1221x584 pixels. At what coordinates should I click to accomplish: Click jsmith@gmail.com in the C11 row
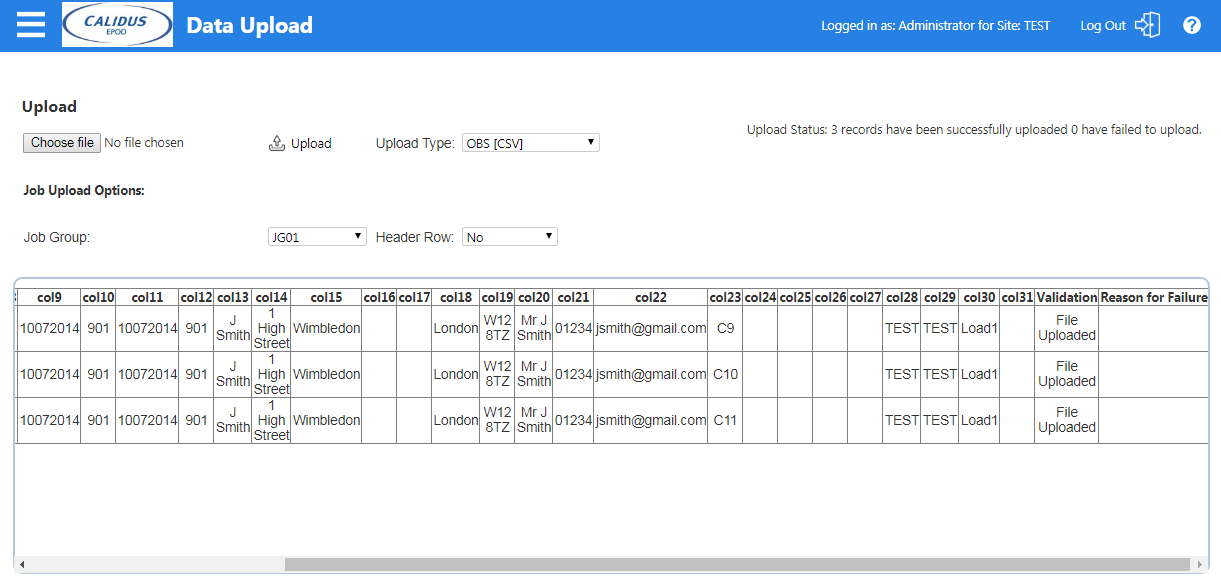point(651,420)
